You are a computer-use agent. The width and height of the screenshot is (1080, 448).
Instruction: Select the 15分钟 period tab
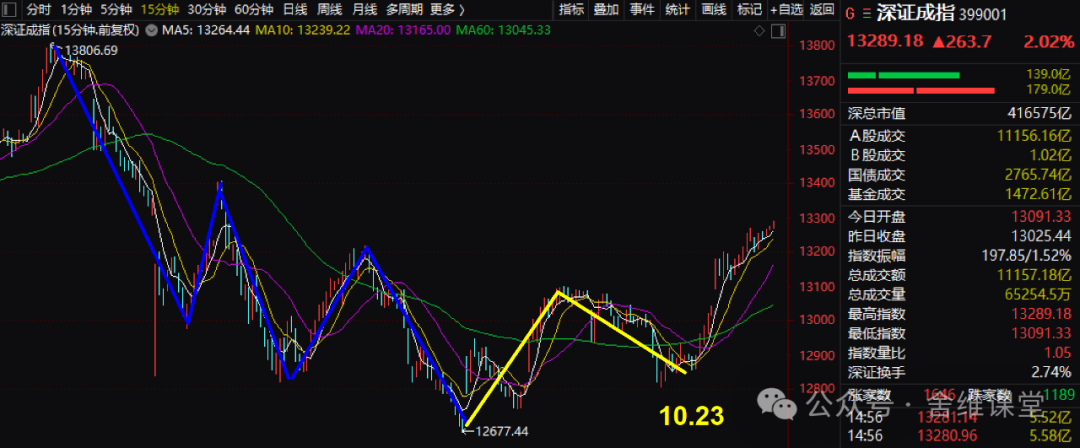[x=158, y=10]
